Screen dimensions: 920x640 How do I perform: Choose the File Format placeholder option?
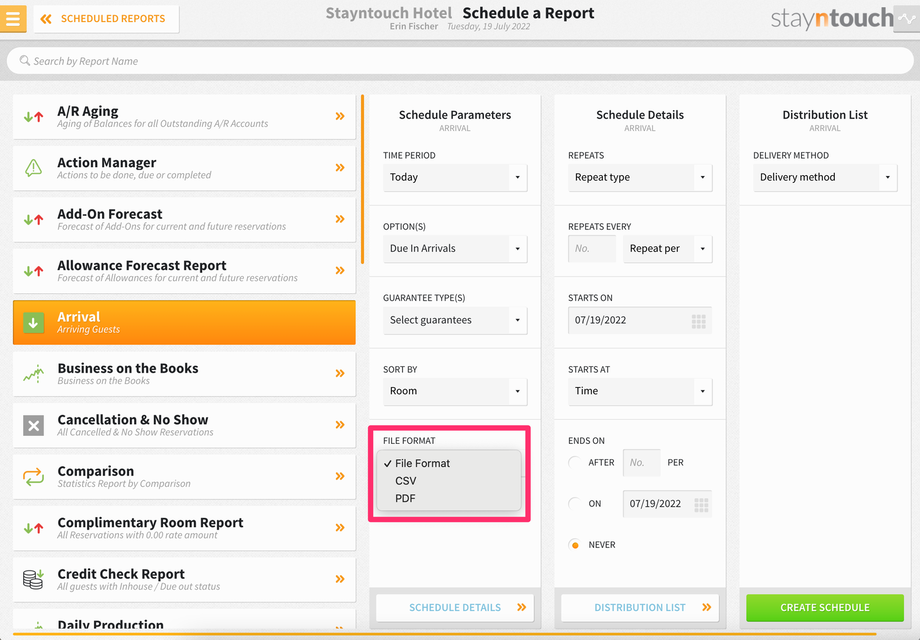(x=449, y=463)
